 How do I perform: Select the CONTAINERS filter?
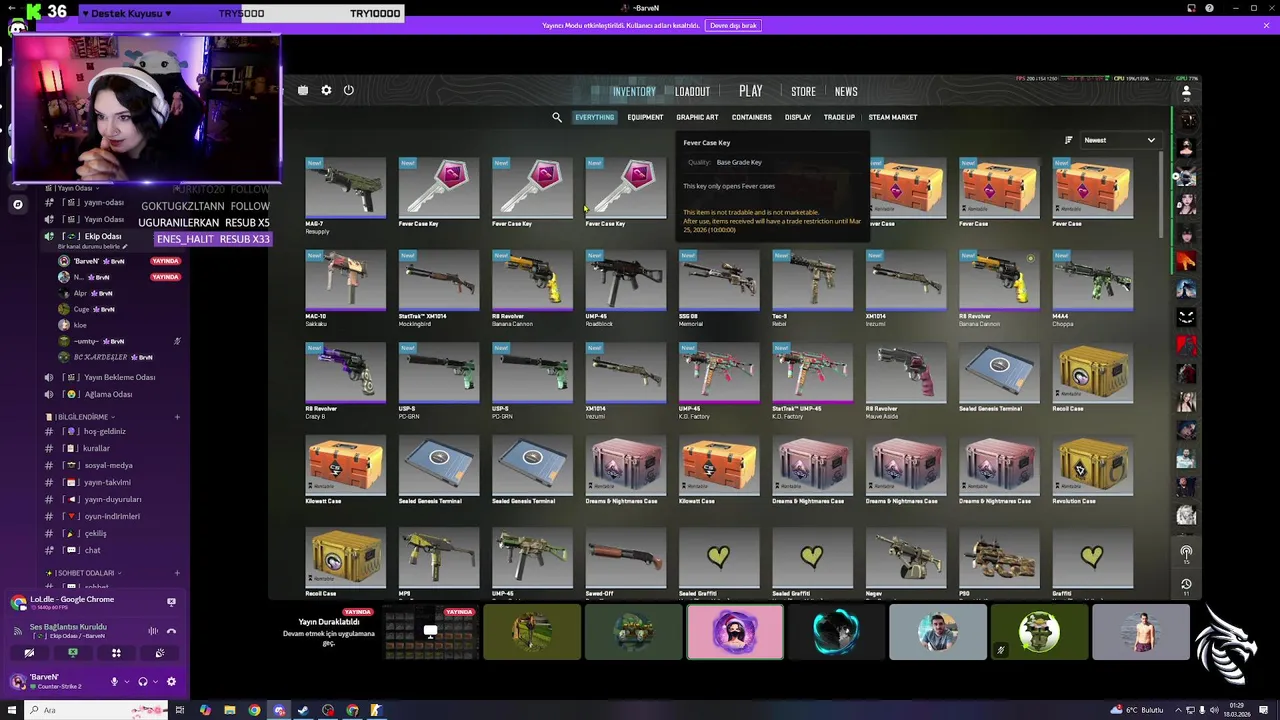tap(751, 117)
